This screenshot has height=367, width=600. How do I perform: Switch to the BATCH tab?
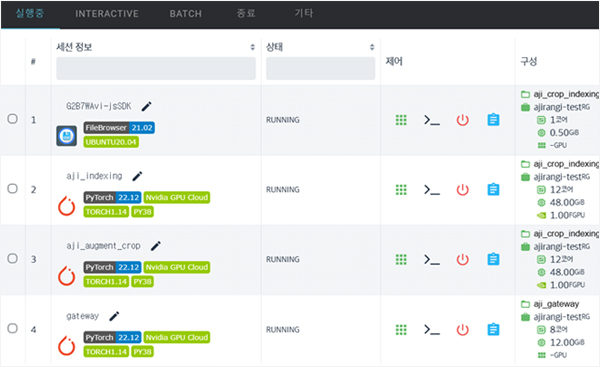click(x=186, y=14)
